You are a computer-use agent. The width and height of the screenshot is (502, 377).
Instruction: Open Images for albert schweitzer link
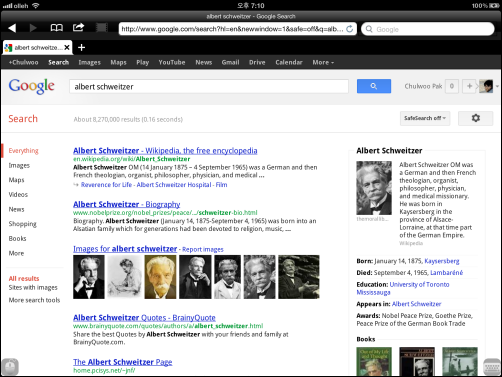pos(125,249)
